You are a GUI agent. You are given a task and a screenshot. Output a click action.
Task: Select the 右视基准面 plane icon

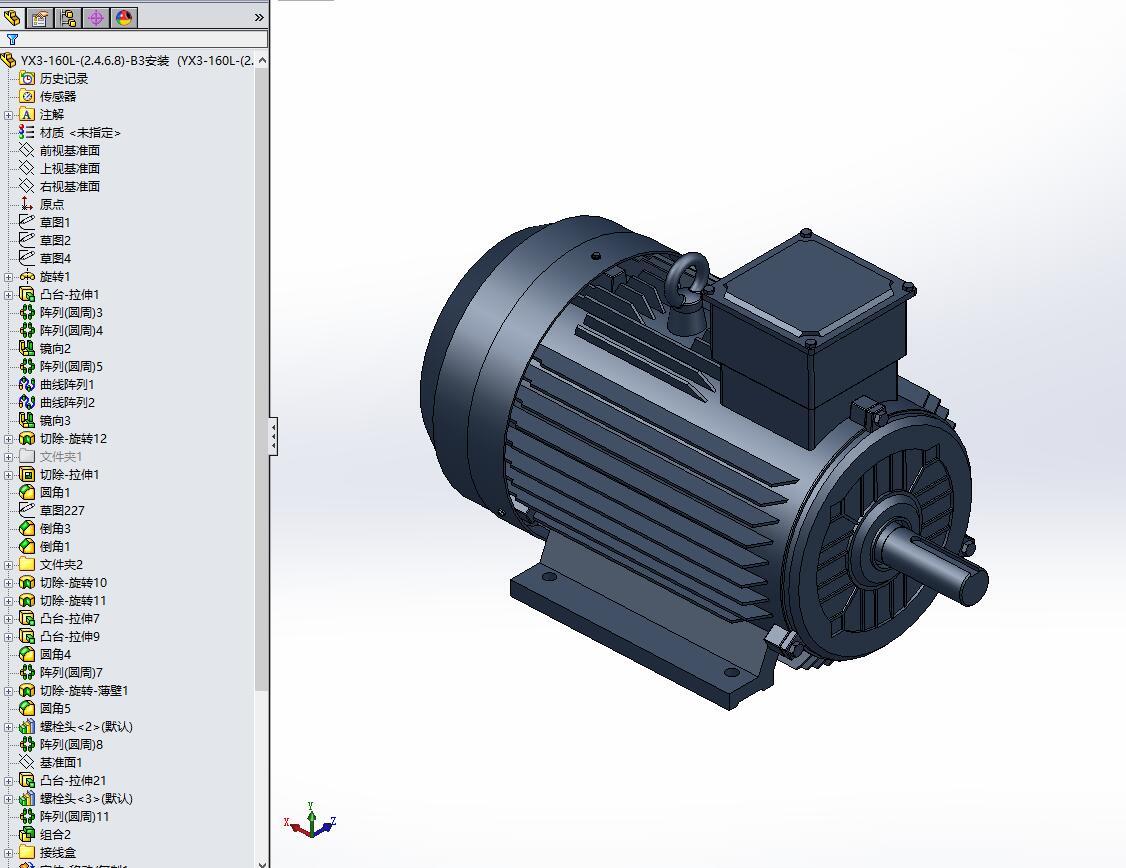[x=27, y=186]
